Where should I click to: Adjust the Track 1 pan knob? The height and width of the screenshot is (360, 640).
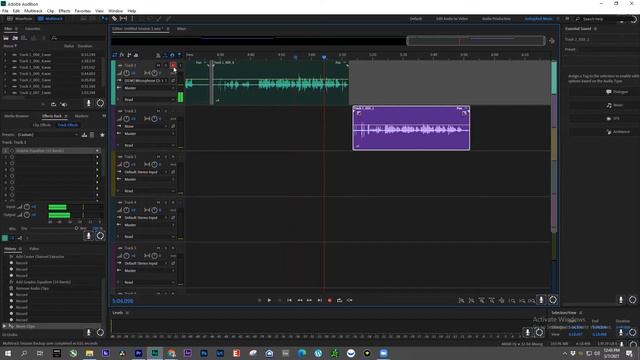[154, 73]
